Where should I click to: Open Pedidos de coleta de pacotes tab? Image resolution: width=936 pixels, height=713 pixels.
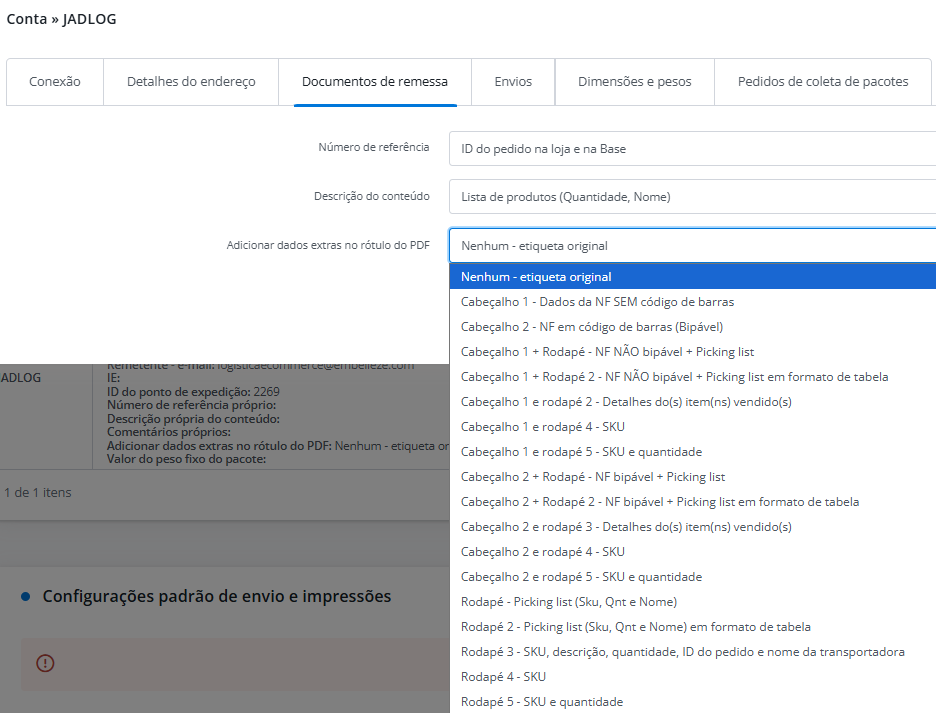823,82
